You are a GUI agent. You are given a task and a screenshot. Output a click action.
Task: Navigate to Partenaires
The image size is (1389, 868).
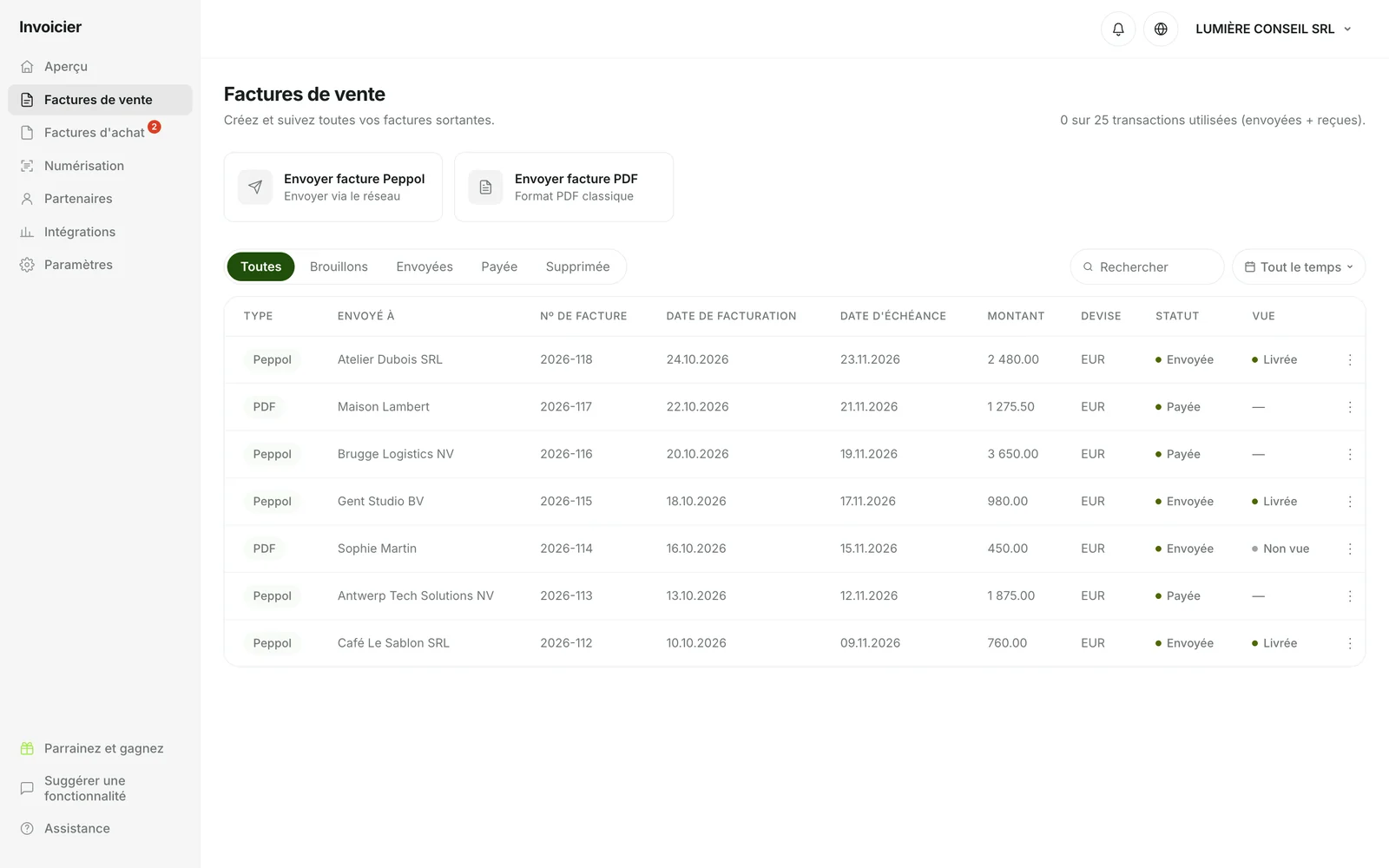coord(100,199)
